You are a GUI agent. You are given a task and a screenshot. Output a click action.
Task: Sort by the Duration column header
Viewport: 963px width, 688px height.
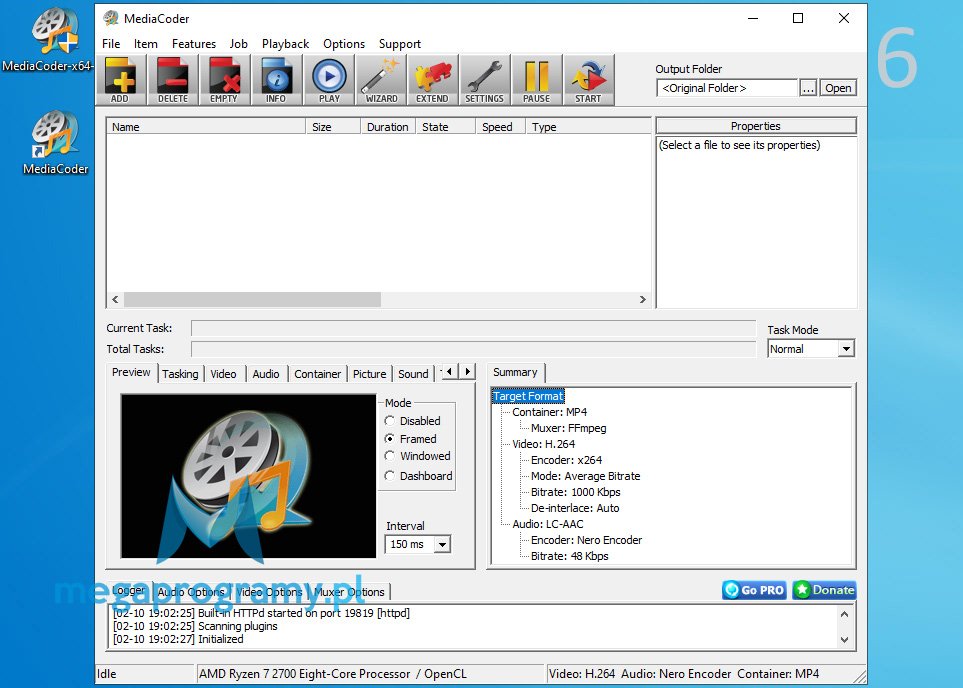point(388,127)
